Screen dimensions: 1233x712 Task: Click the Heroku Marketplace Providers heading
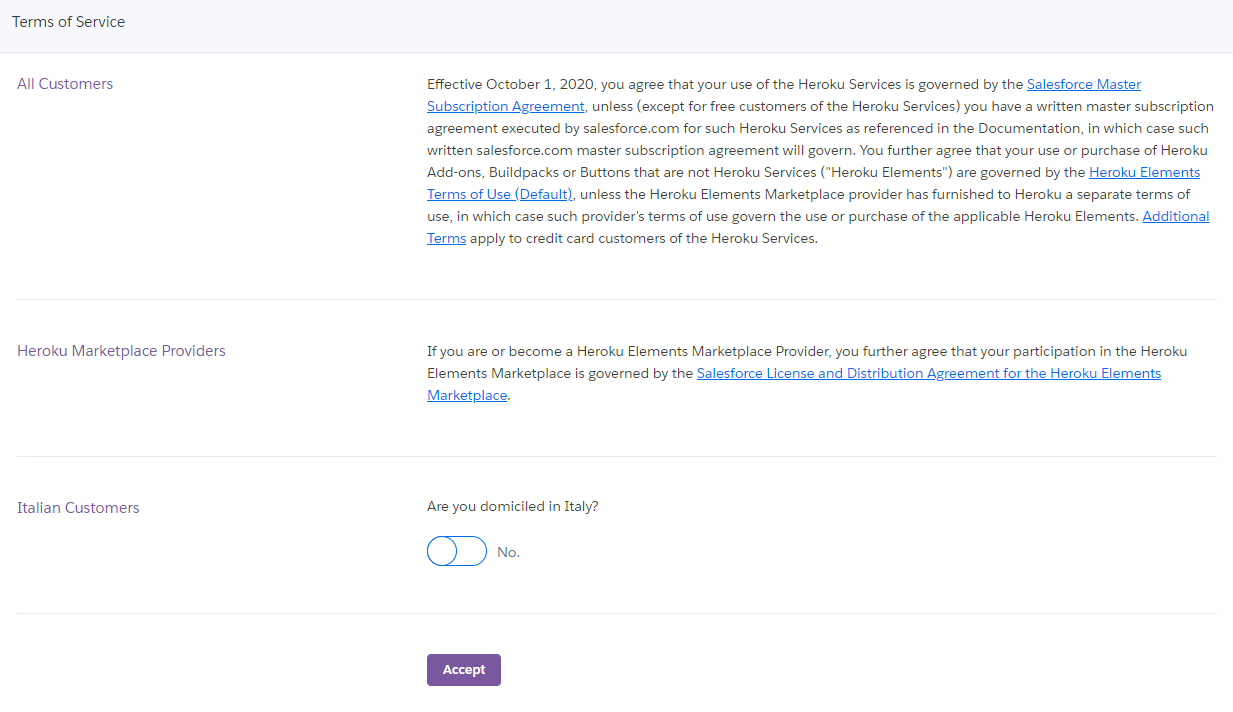[x=121, y=351]
